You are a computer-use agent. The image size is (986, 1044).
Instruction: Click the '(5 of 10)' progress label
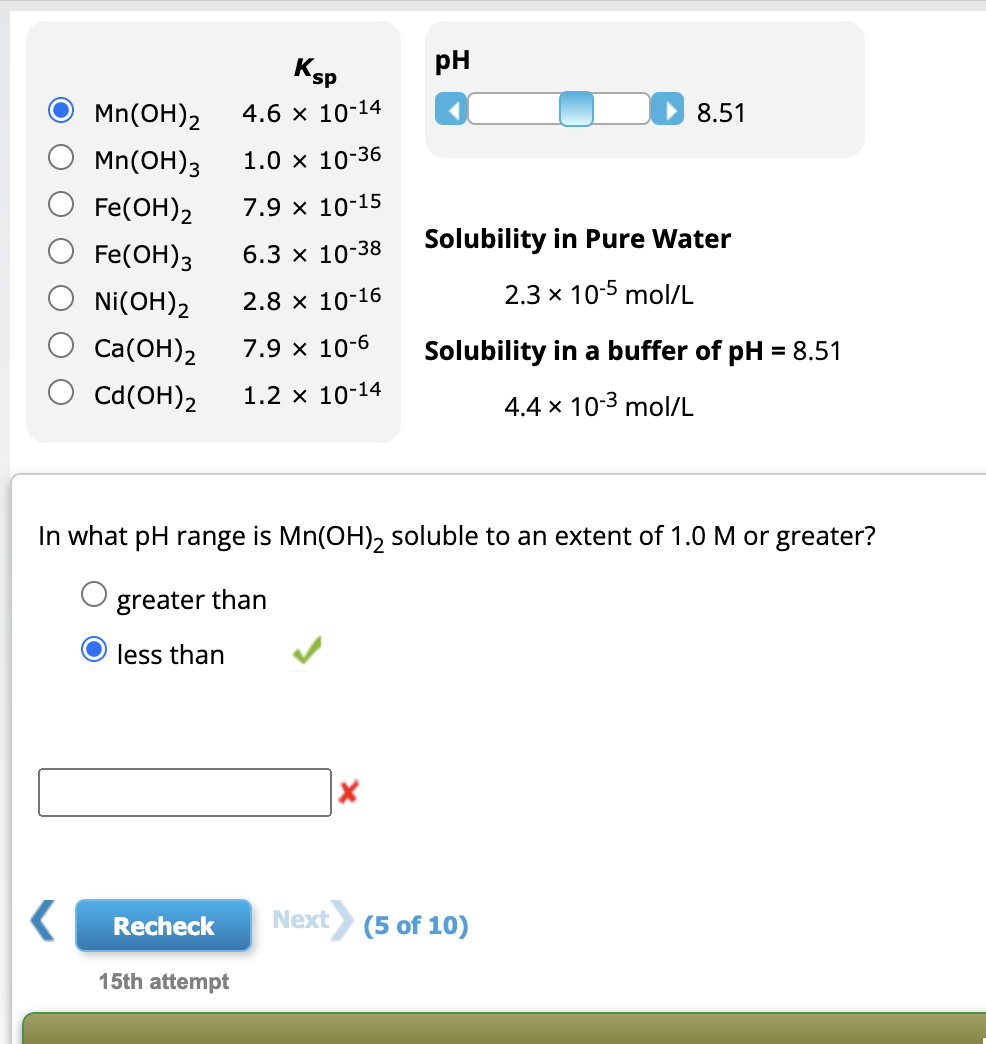point(416,925)
